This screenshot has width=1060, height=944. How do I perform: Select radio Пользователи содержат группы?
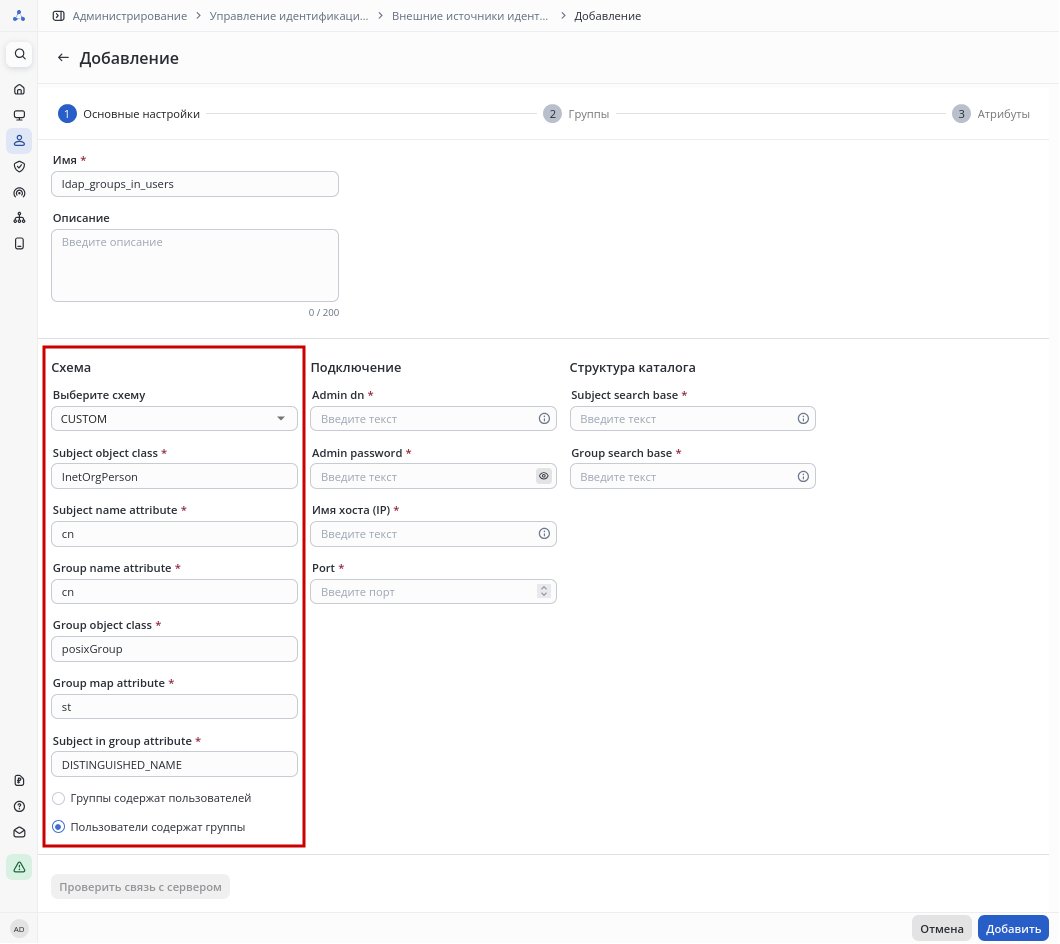58,827
